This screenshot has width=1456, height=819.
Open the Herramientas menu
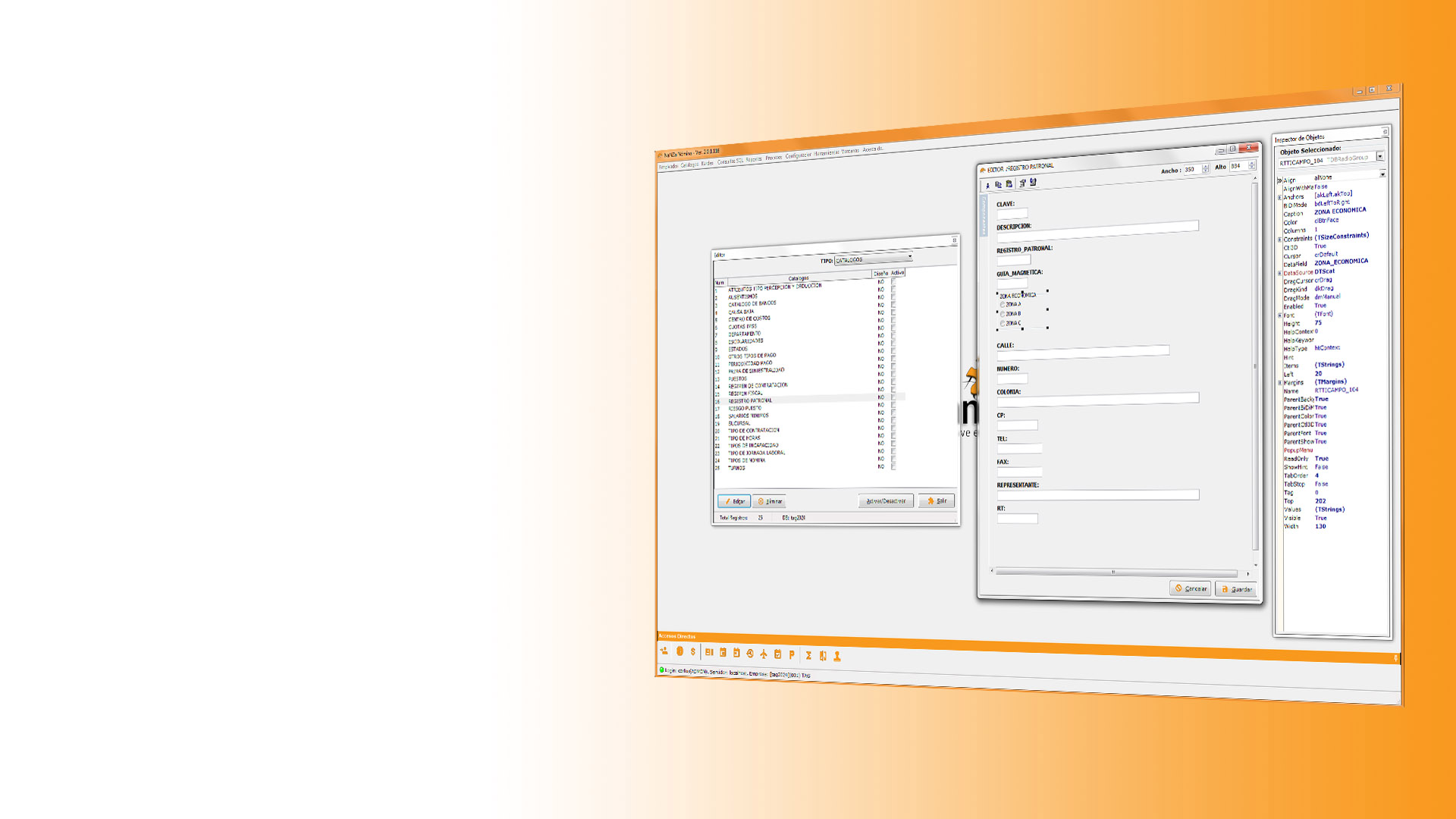(826, 153)
